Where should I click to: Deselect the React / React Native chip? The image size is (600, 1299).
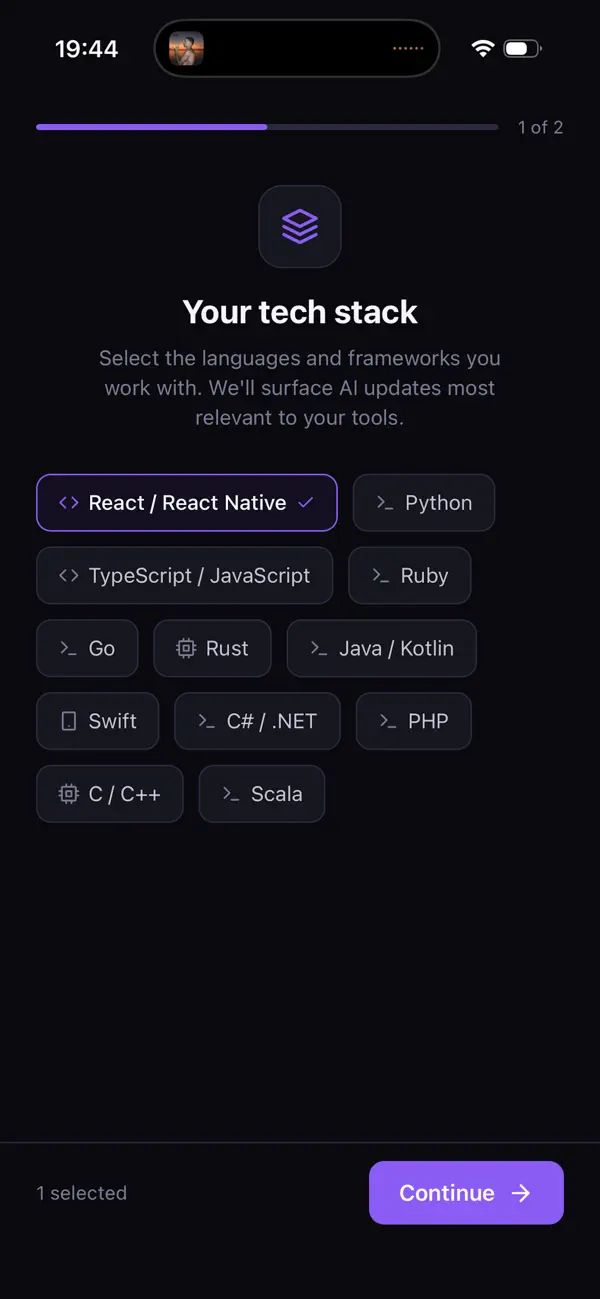click(x=186, y=503)
